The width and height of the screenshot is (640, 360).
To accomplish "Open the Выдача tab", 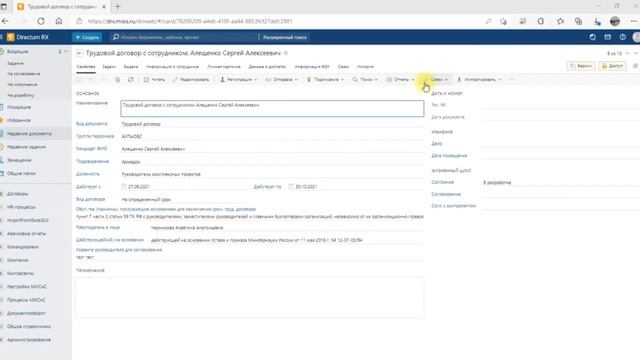I will pos(131,67).
